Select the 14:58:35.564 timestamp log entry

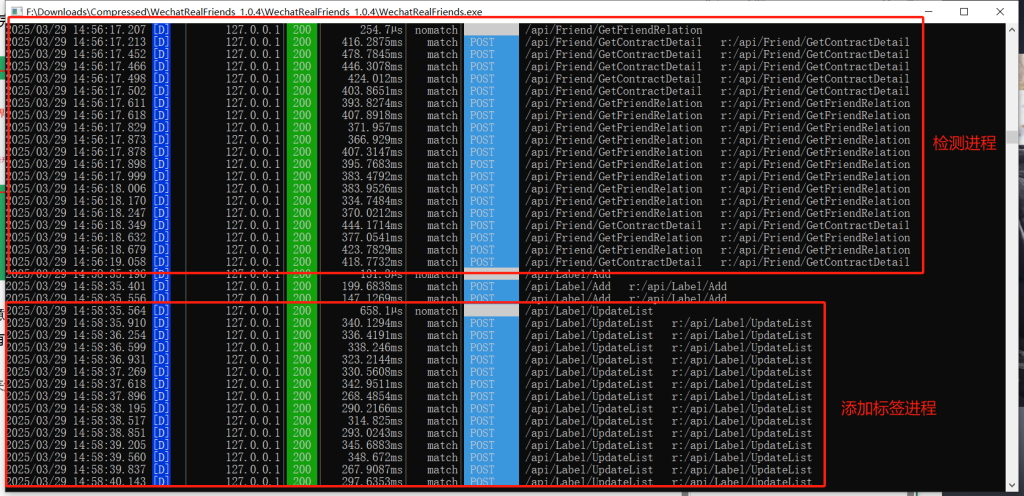pos(75,311)
